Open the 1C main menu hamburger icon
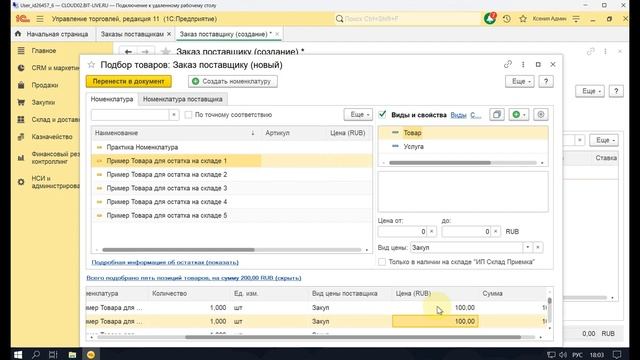The height and width of the screenshot is (360, 640). (x=40, y=19)
